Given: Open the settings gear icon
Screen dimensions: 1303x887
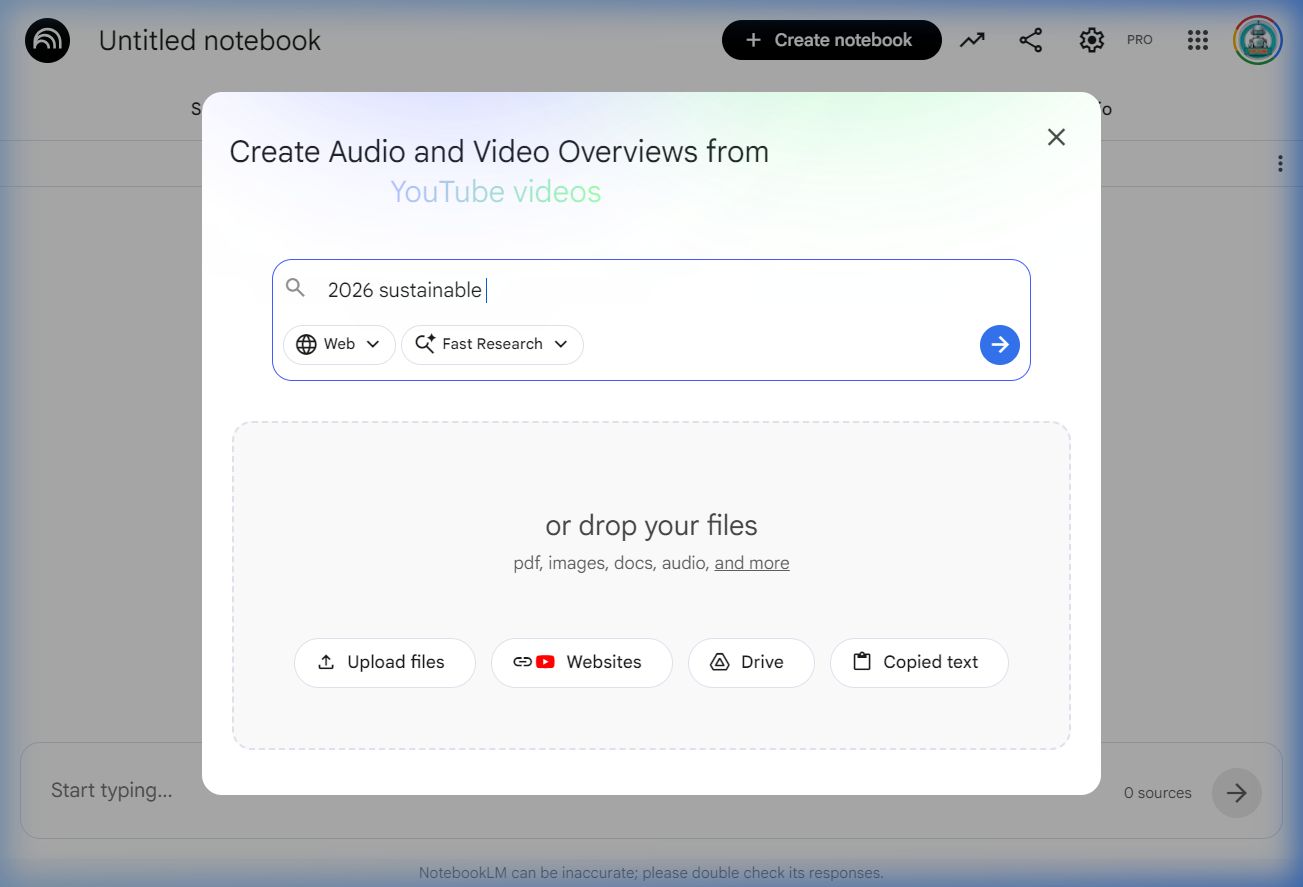Looking at the screenshot, I should pyautogui.click(x=1091, y=40).
